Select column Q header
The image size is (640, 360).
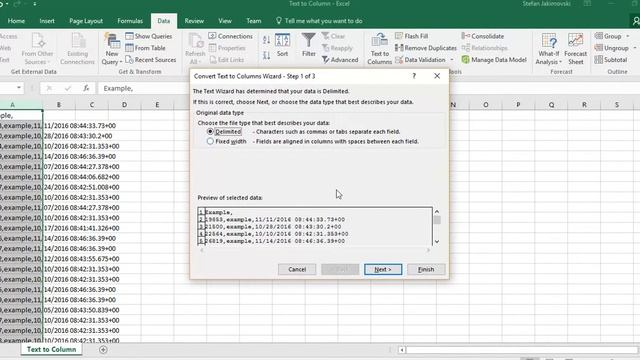point(551,105)
